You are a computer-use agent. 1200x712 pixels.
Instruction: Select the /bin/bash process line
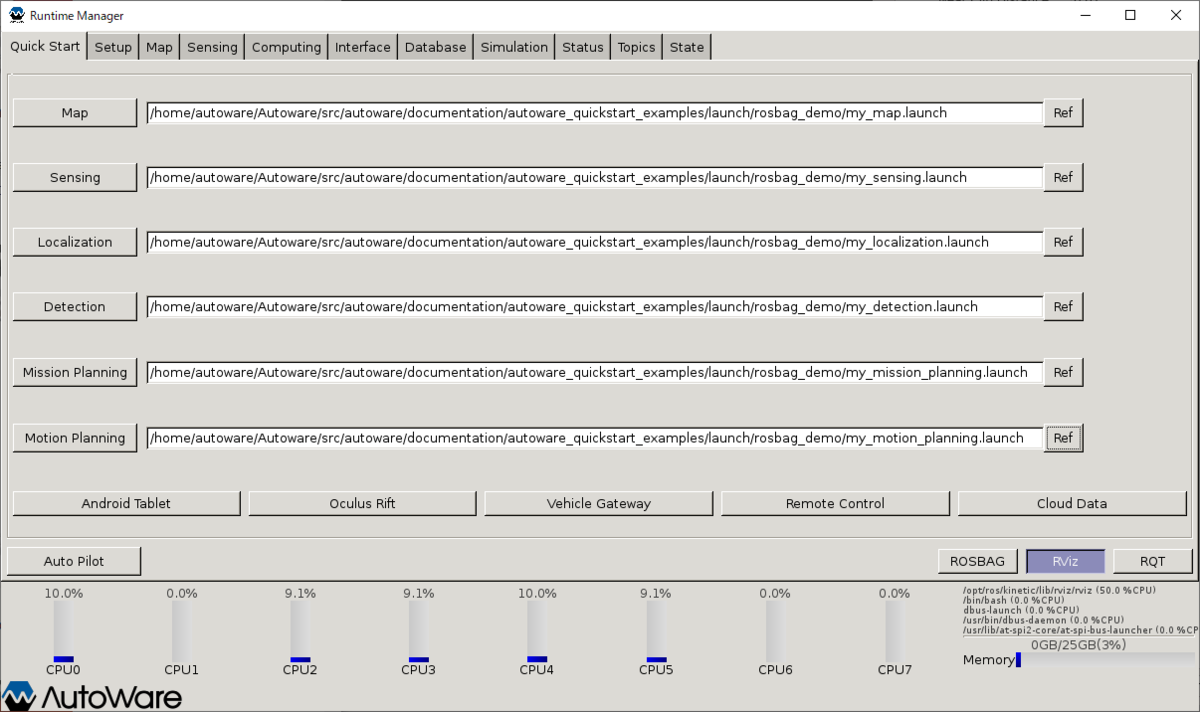pyautogui.click(x=1014, y=600)
